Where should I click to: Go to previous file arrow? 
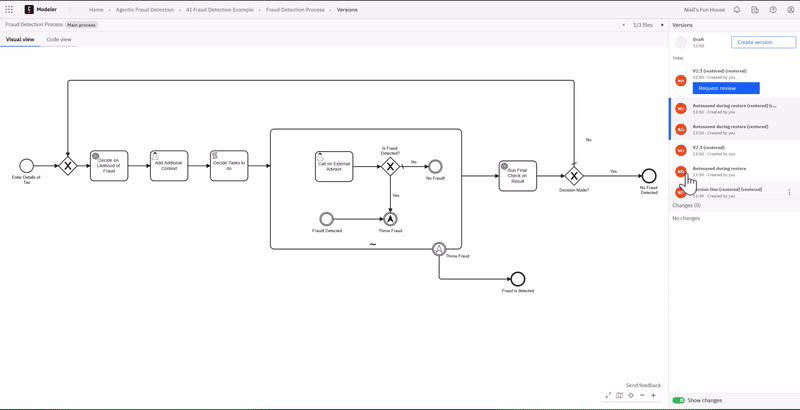pyautogui.click(x=623, y=24)
